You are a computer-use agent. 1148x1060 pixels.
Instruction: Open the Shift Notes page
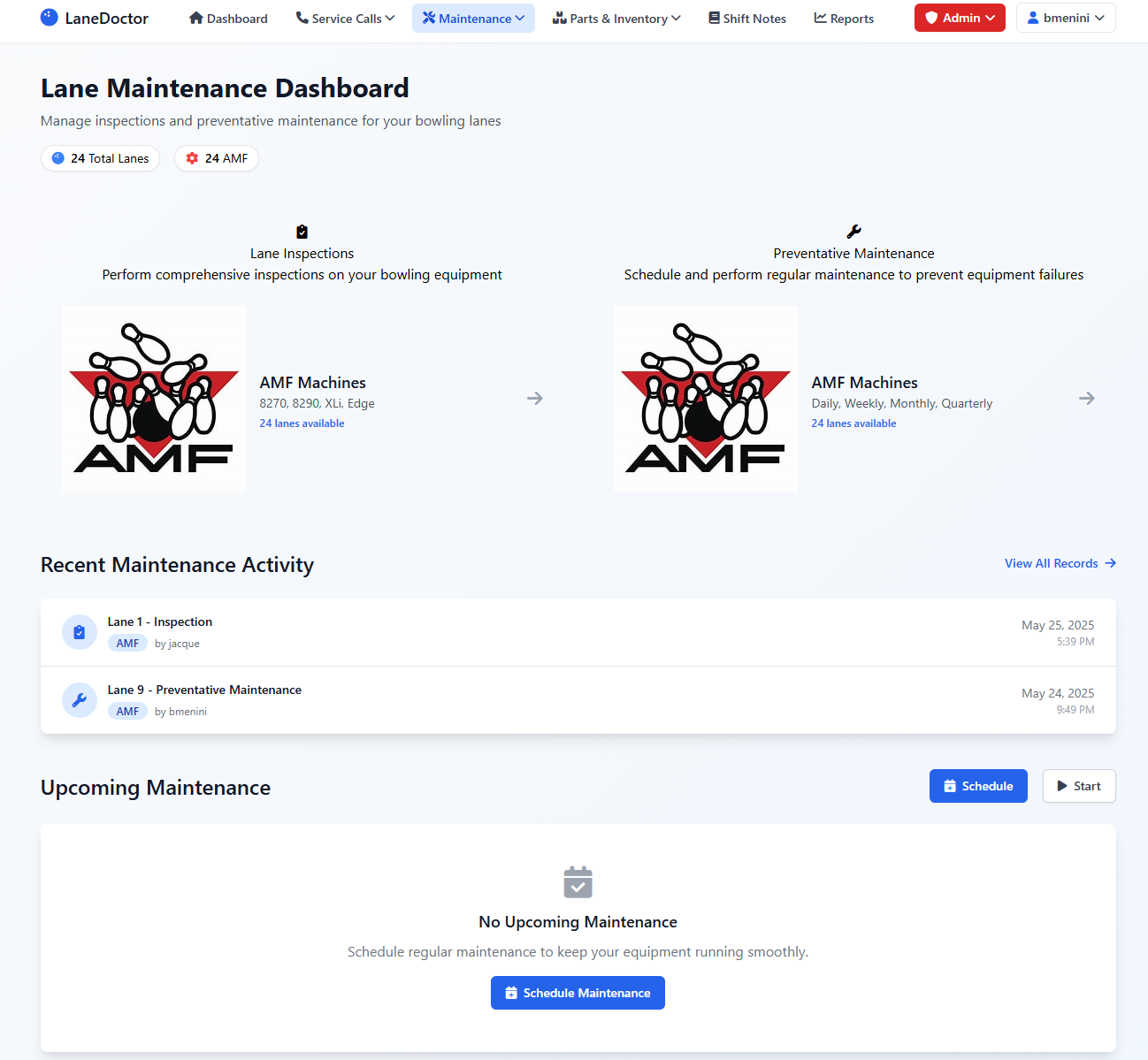(x=747, y=18)
